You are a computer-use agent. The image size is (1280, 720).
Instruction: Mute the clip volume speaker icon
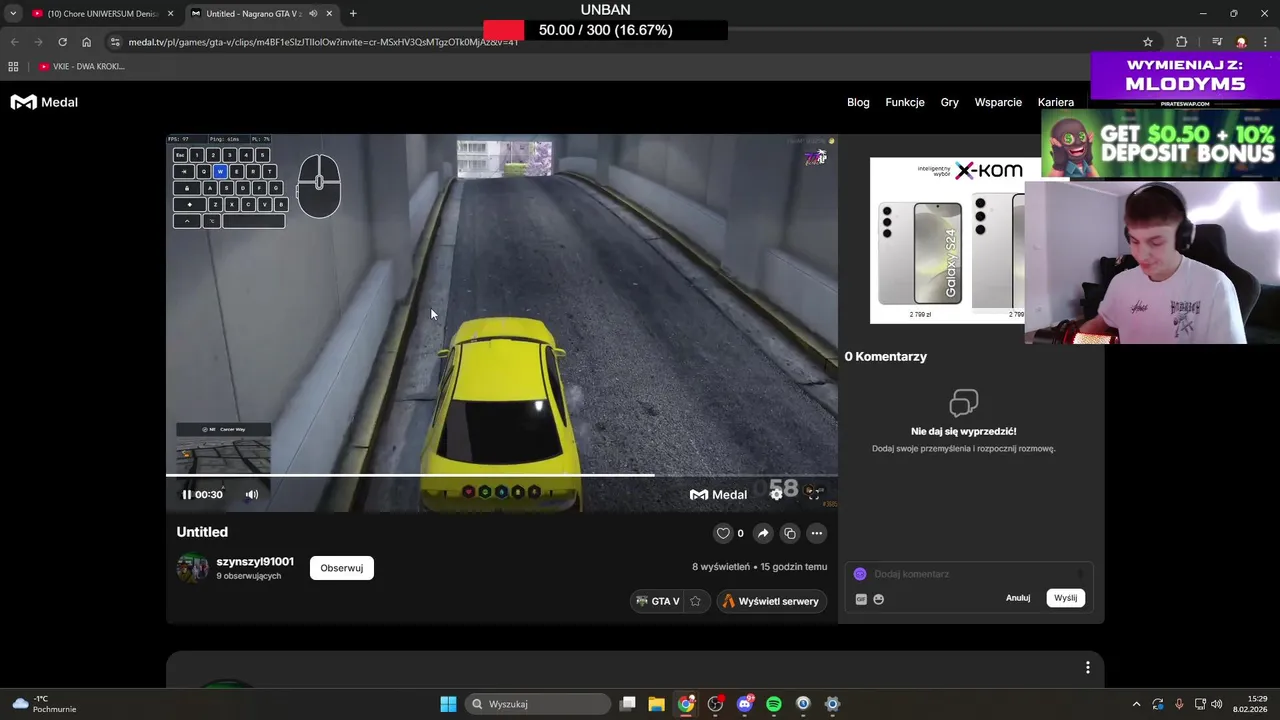tap(252, 494)
